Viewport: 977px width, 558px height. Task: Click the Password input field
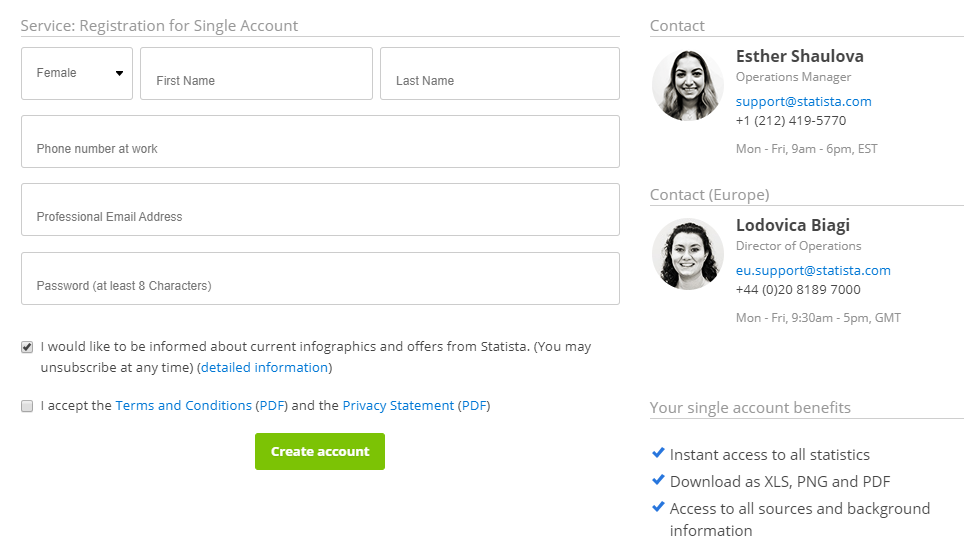tap(320, 278)
